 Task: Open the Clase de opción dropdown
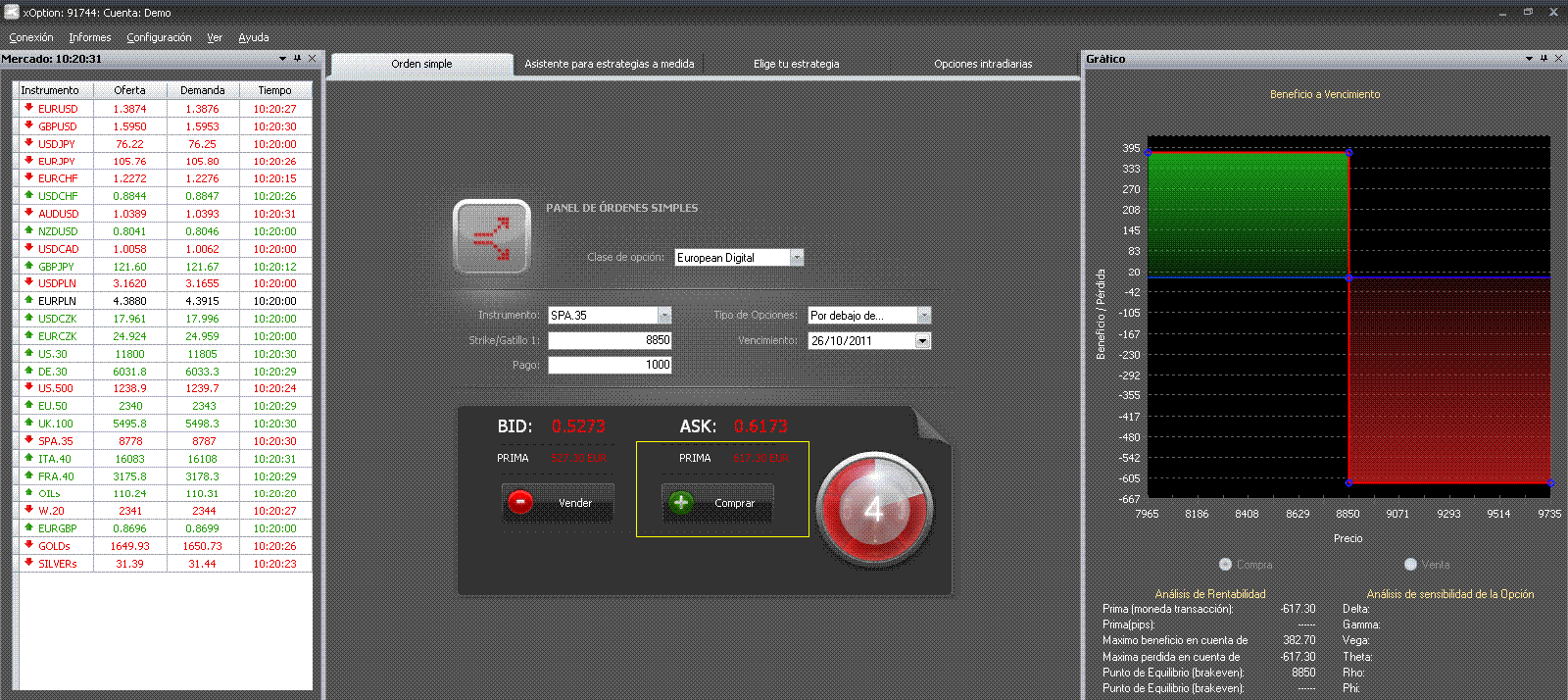coord(797,258)
